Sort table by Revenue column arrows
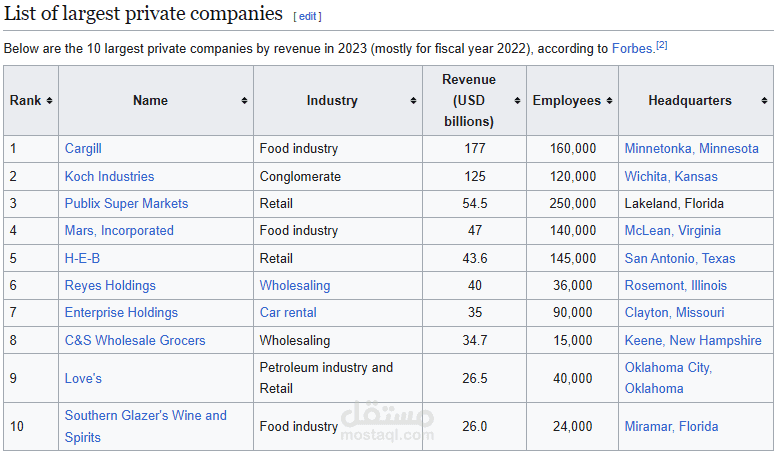The width and height of the screenshot is (775, 452). (517, 100)
